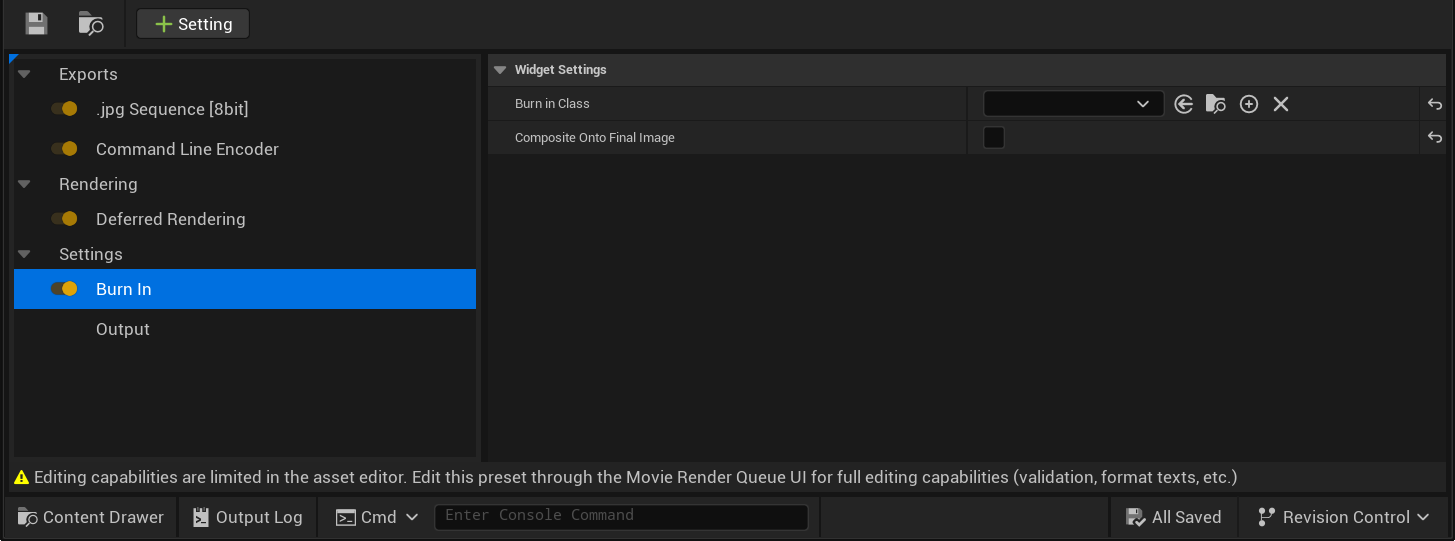
Task: Toggle the Deferred Rendering switch
Action: point(65,219)
